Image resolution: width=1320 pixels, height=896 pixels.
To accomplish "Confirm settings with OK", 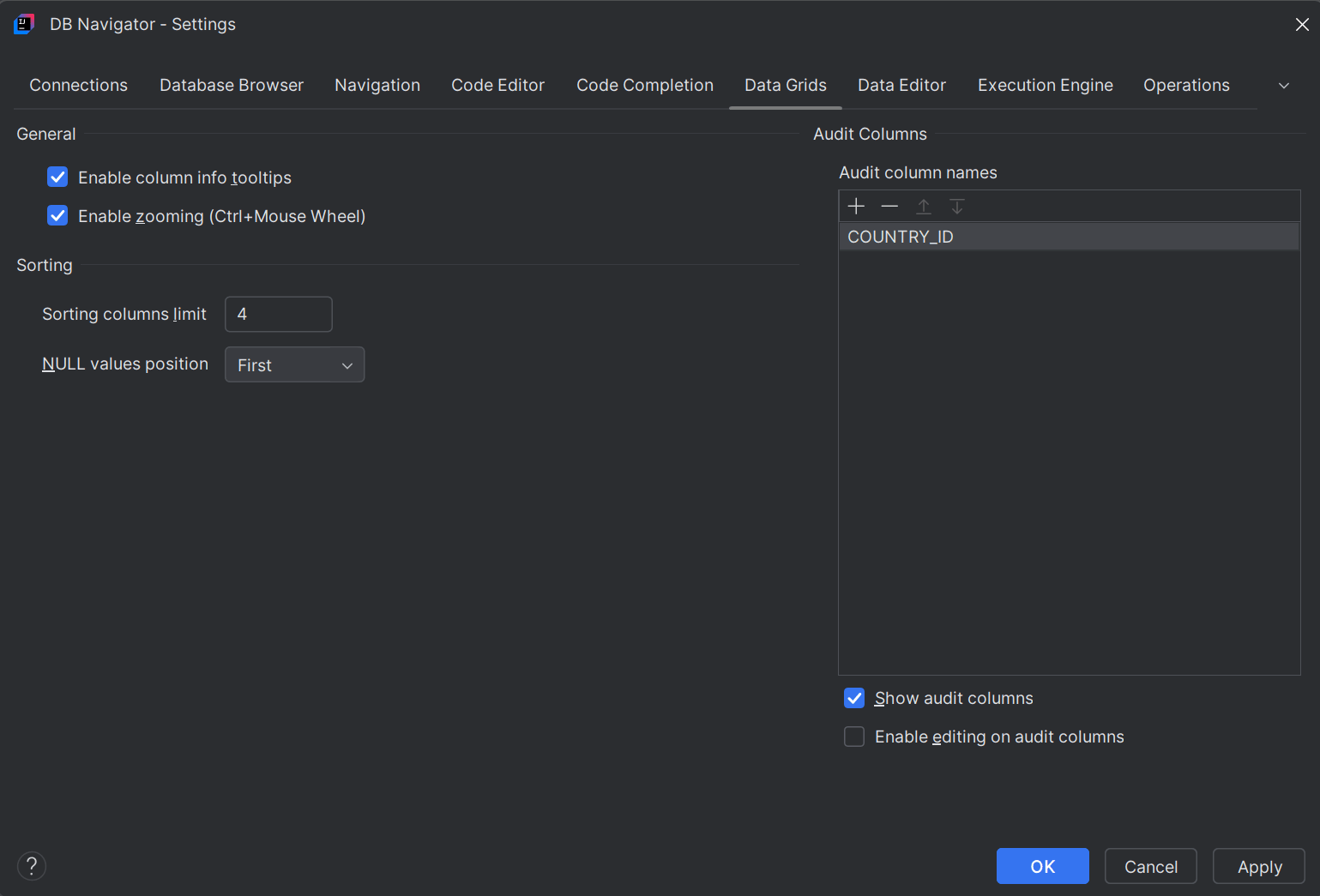I will pyautogui.click(x=1043, y=866).
